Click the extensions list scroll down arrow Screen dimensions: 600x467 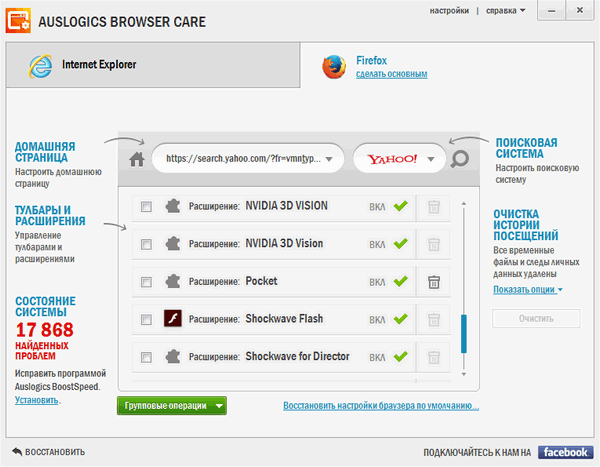pos(464,374)
